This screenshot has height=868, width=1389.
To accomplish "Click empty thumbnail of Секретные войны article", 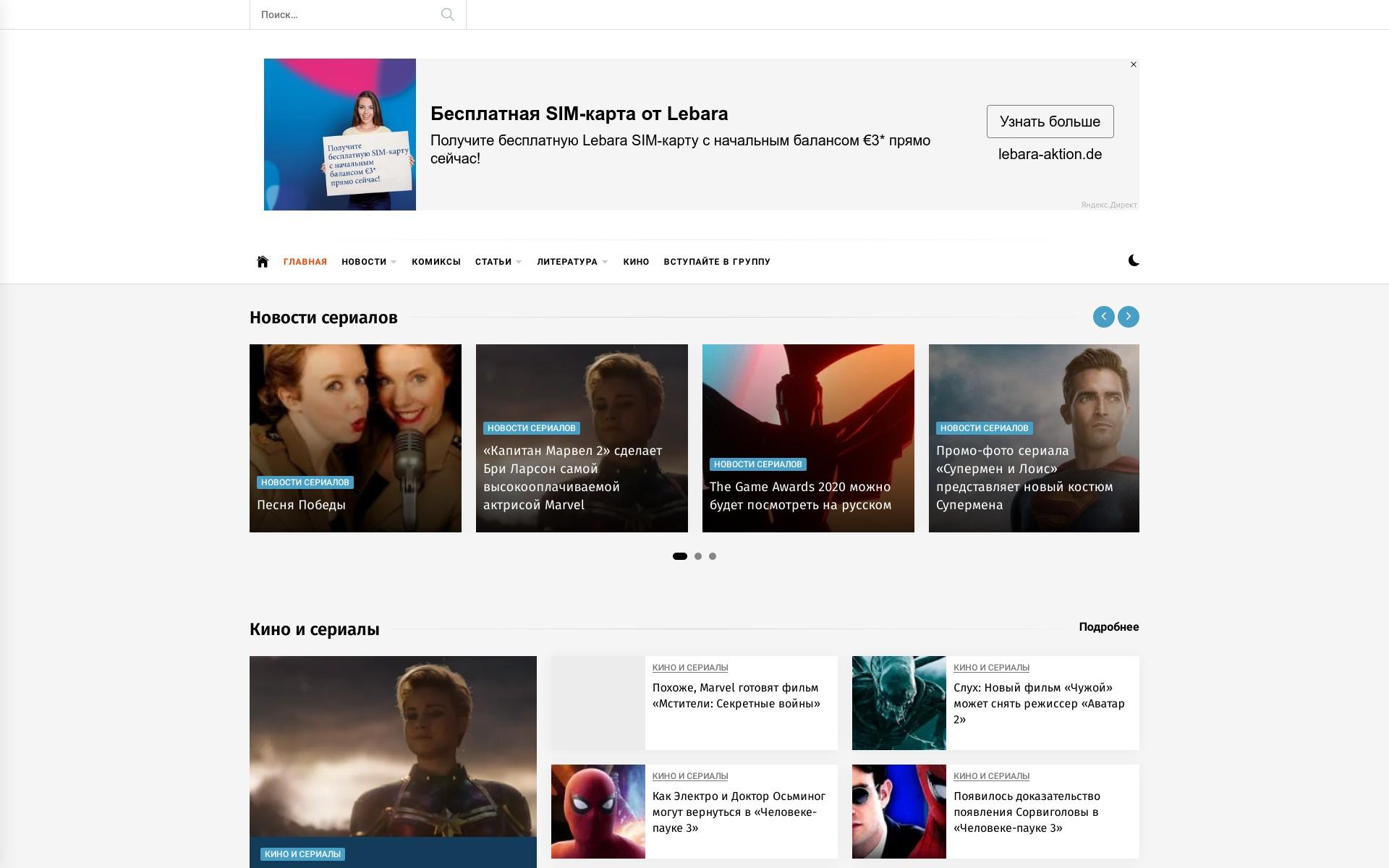I will point(598,703).
